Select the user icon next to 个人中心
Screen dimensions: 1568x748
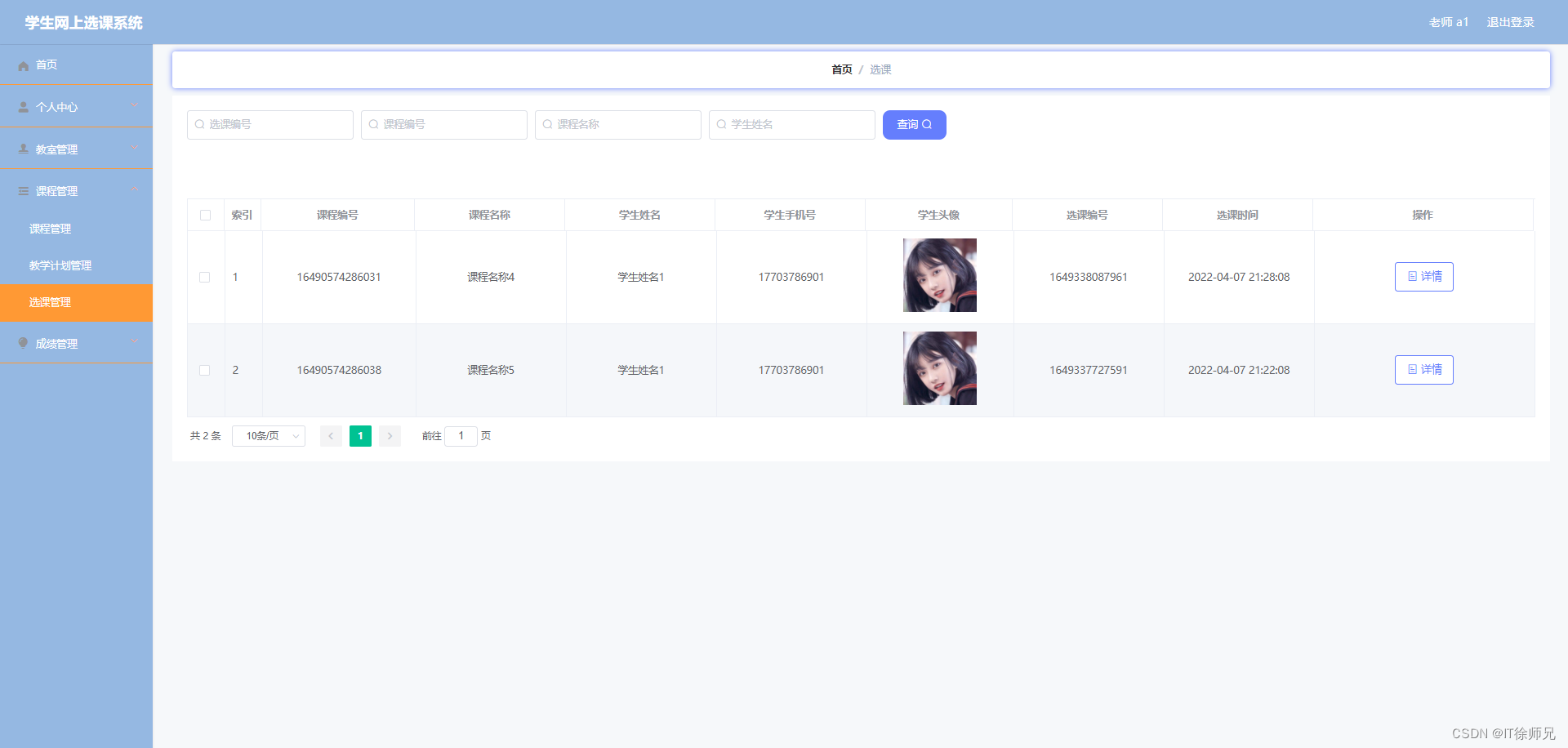[23, 106]
